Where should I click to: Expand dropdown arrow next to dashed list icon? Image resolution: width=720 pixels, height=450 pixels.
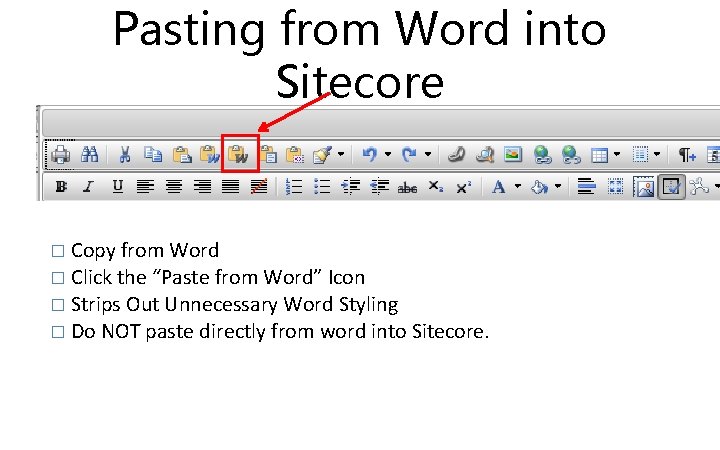click(657, 154)
